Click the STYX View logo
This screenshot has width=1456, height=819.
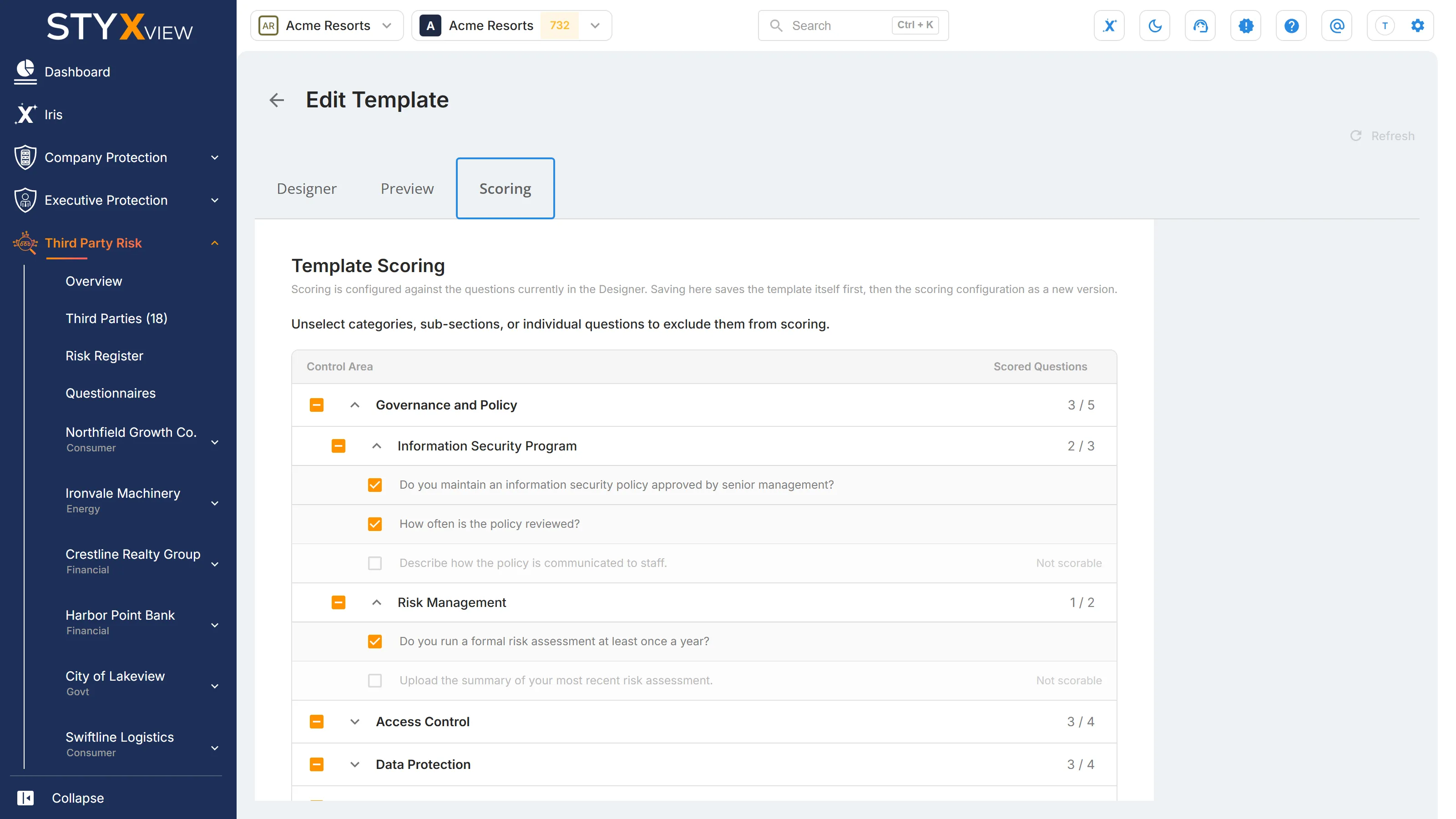pos(119,26)
